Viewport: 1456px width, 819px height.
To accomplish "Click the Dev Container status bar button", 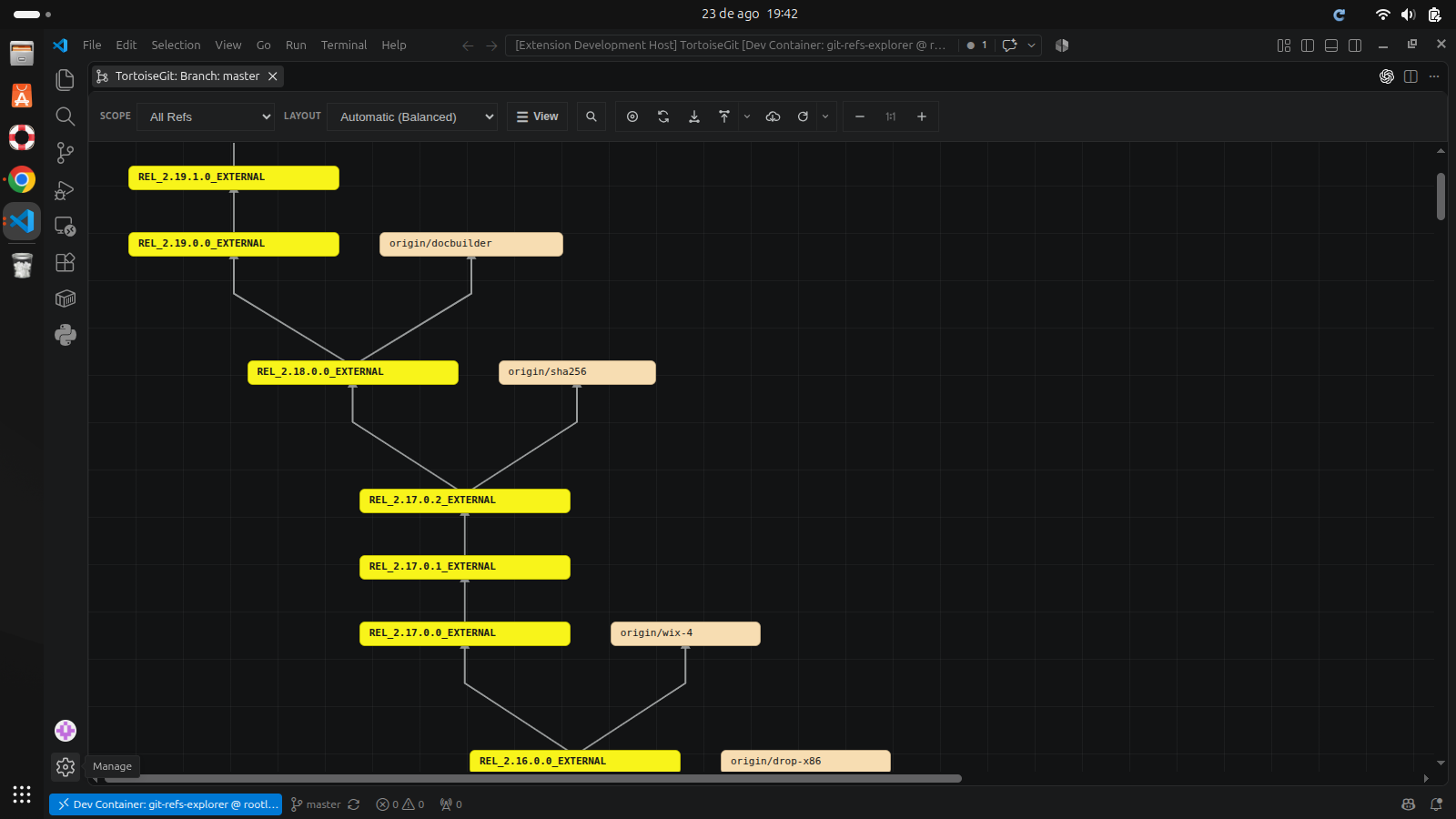I will click(x=166, y=804).
